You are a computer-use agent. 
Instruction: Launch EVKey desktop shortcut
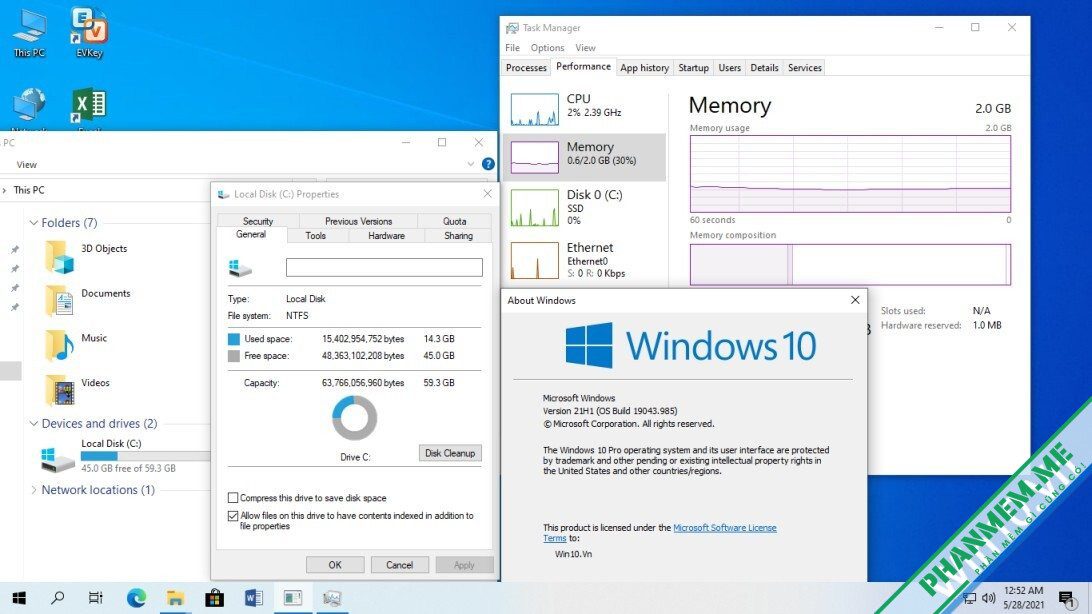(x=89, y=33)
